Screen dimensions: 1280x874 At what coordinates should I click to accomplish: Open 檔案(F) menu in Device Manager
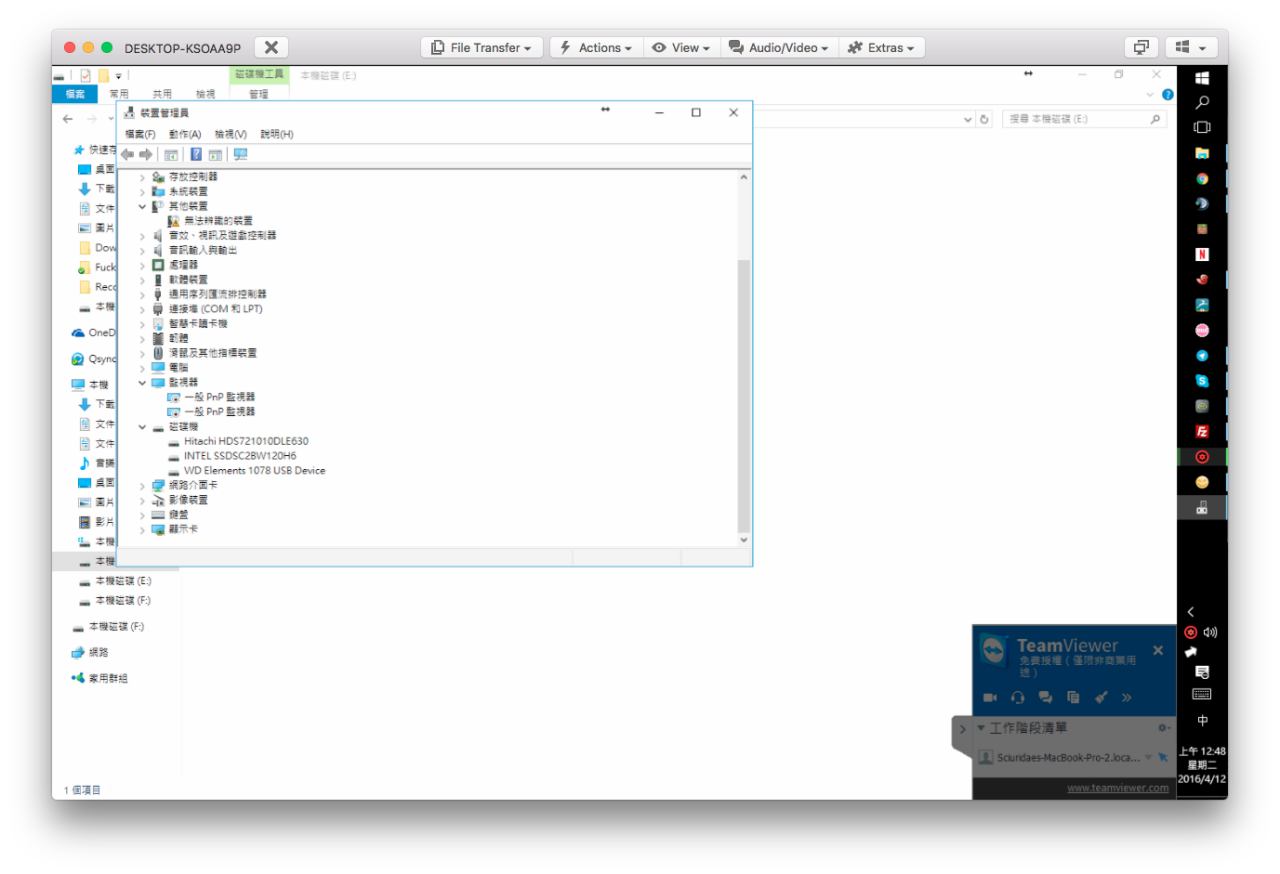tap(141, 134)
